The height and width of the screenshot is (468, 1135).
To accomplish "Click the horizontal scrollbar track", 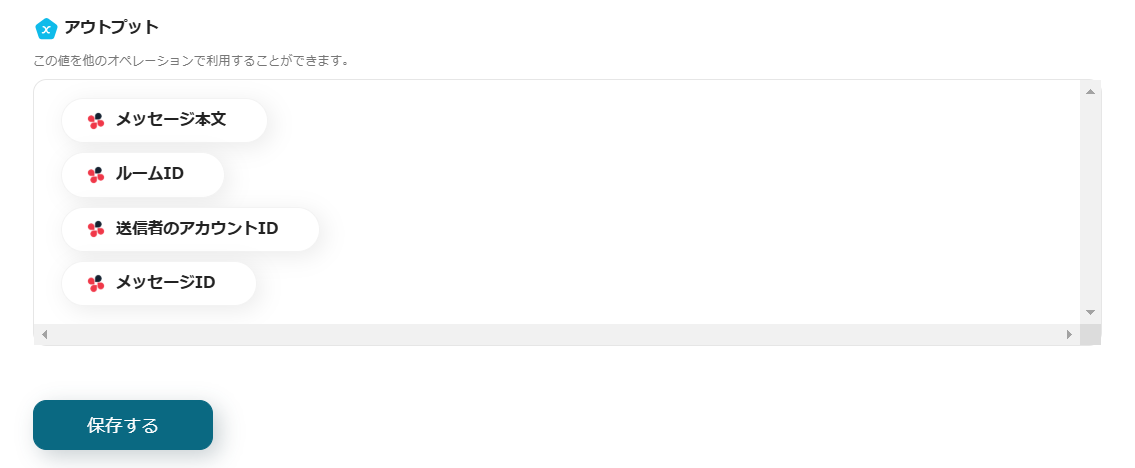I will pyautogui.click(x=550, y=334).
